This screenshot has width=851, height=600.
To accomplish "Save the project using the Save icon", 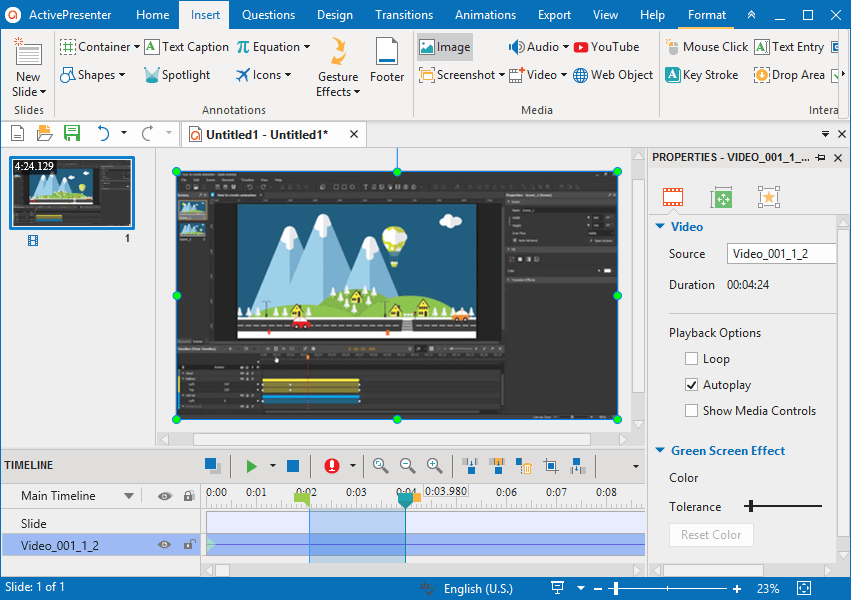I will coord(71,132).
